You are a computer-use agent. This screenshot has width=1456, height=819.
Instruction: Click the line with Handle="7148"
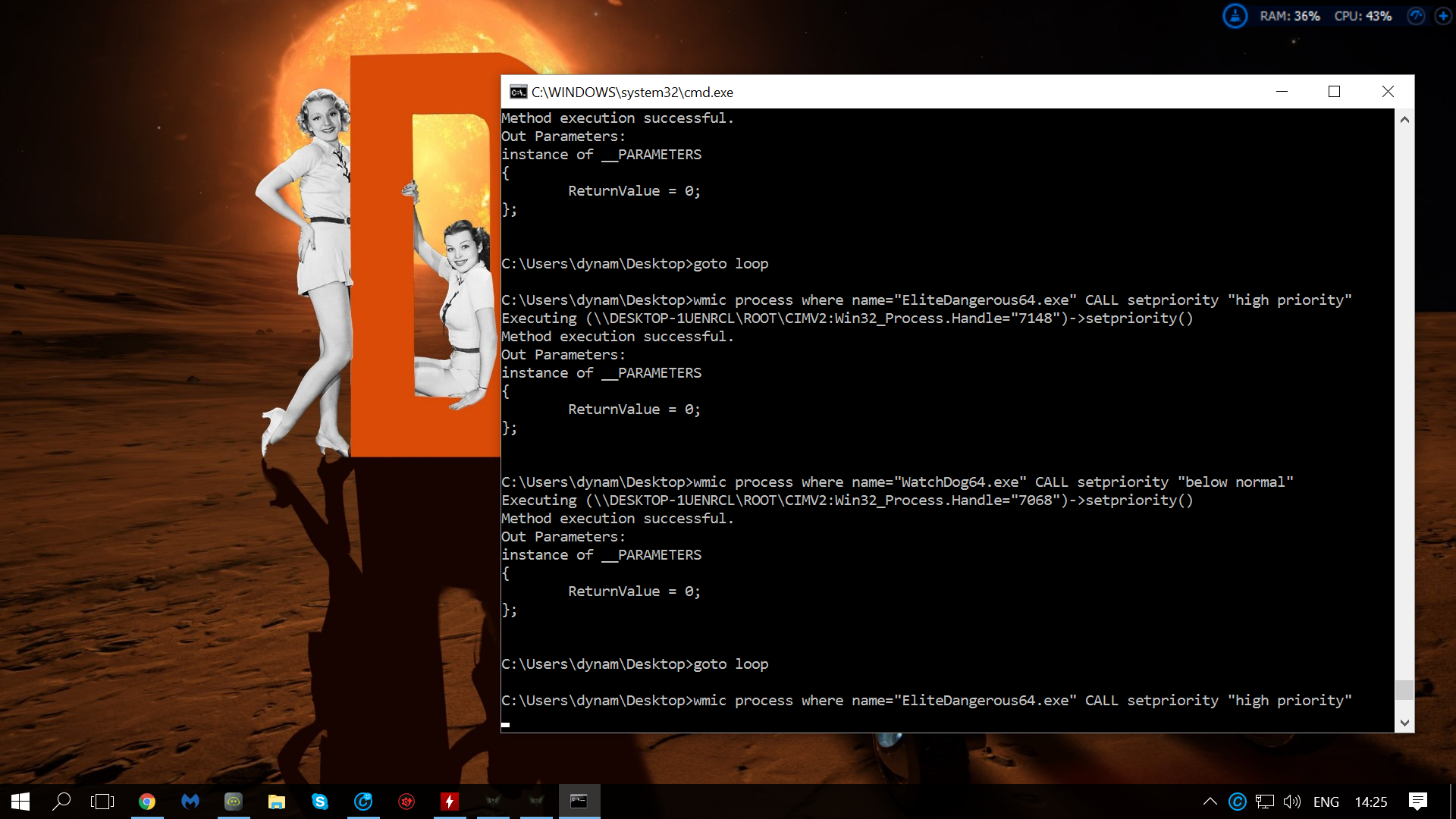pos(847,318)
